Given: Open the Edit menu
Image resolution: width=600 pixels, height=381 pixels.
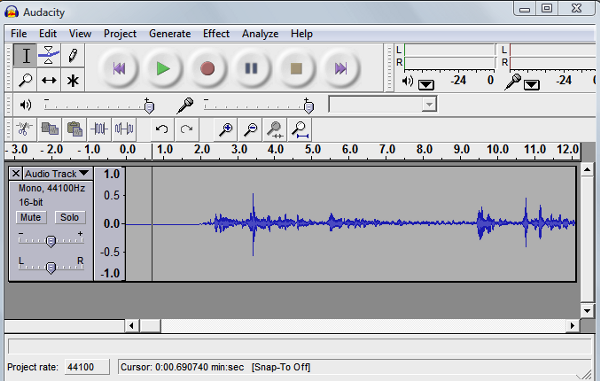Looking at the screenshot, I should click(48, 34).
